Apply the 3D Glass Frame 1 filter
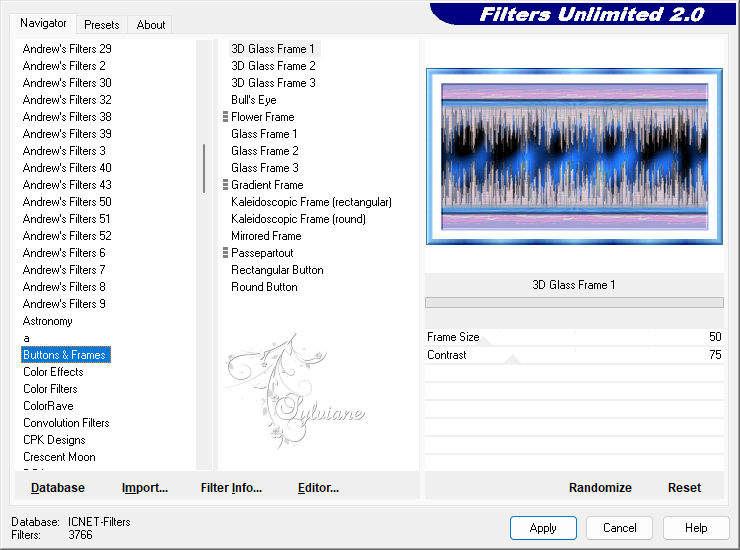740x550 pixels. 543,528
